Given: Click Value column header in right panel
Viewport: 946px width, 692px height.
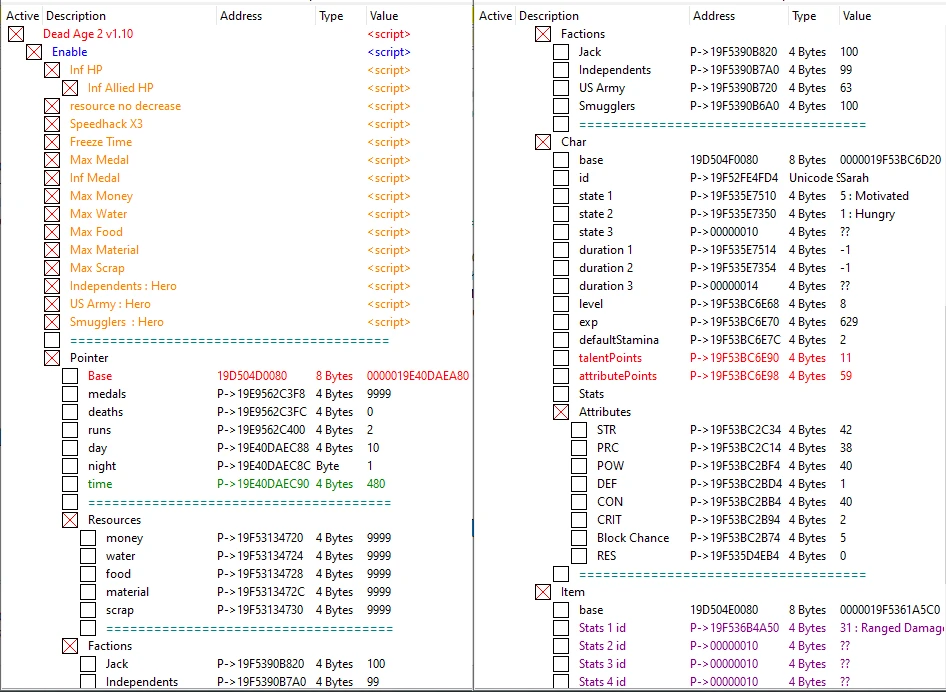Looking at the screenshot, I should (x=856, y=16).
